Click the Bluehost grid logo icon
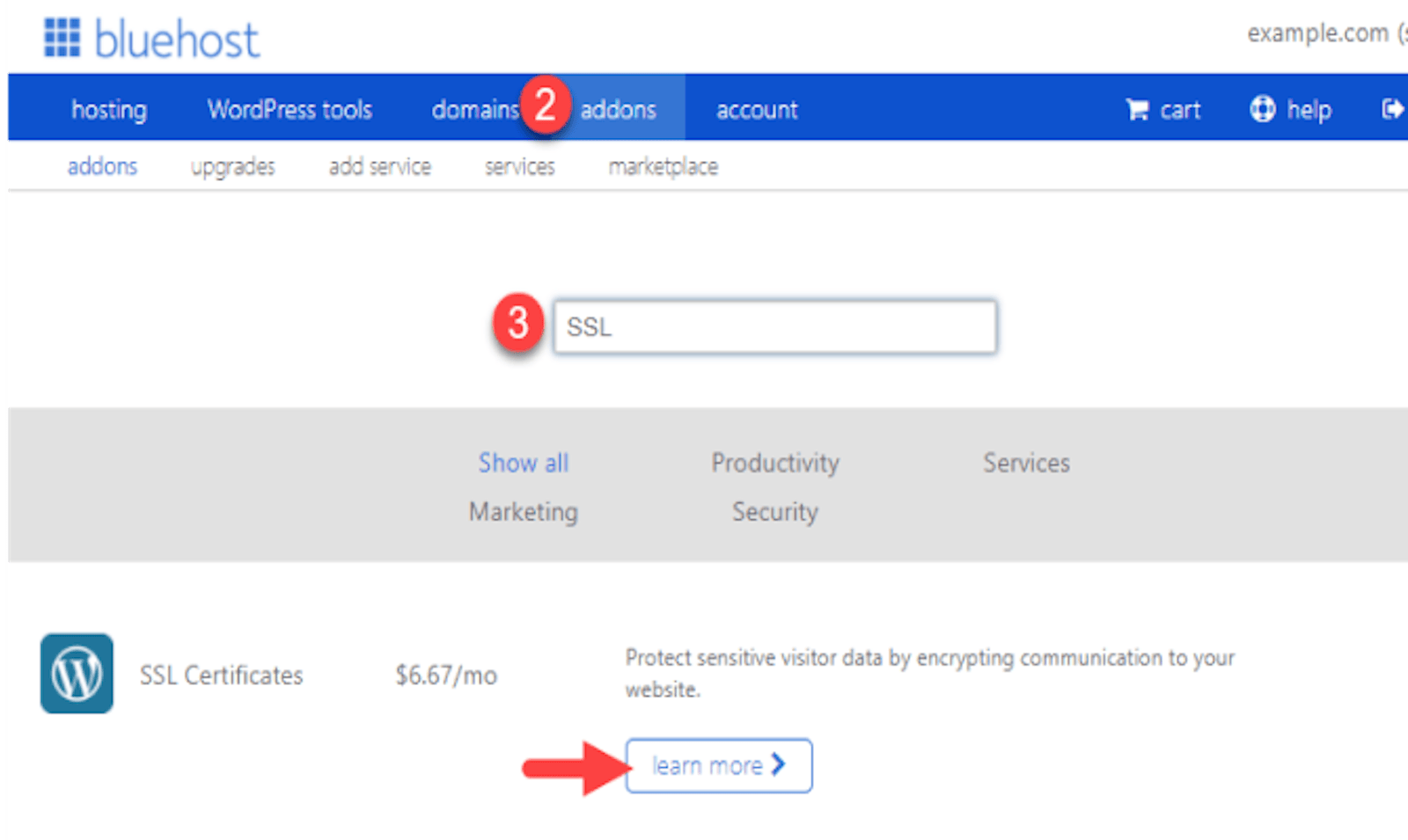The width and height of the screenshot is (1408, 840). (62, 38)
